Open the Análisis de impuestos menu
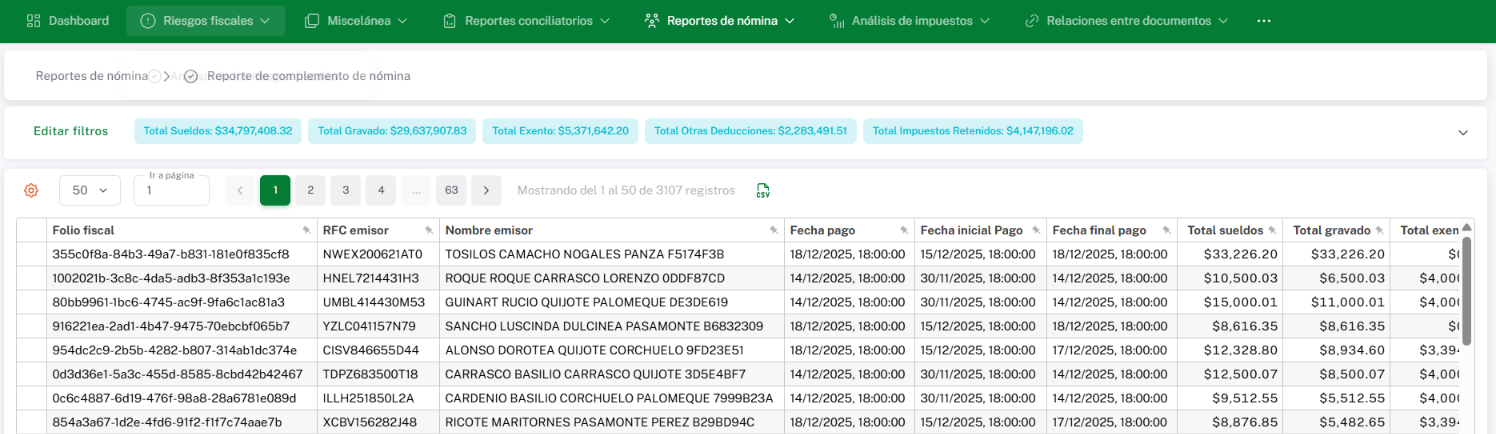The height and width of the screenshot is (434, 1496). click(908, 20)
